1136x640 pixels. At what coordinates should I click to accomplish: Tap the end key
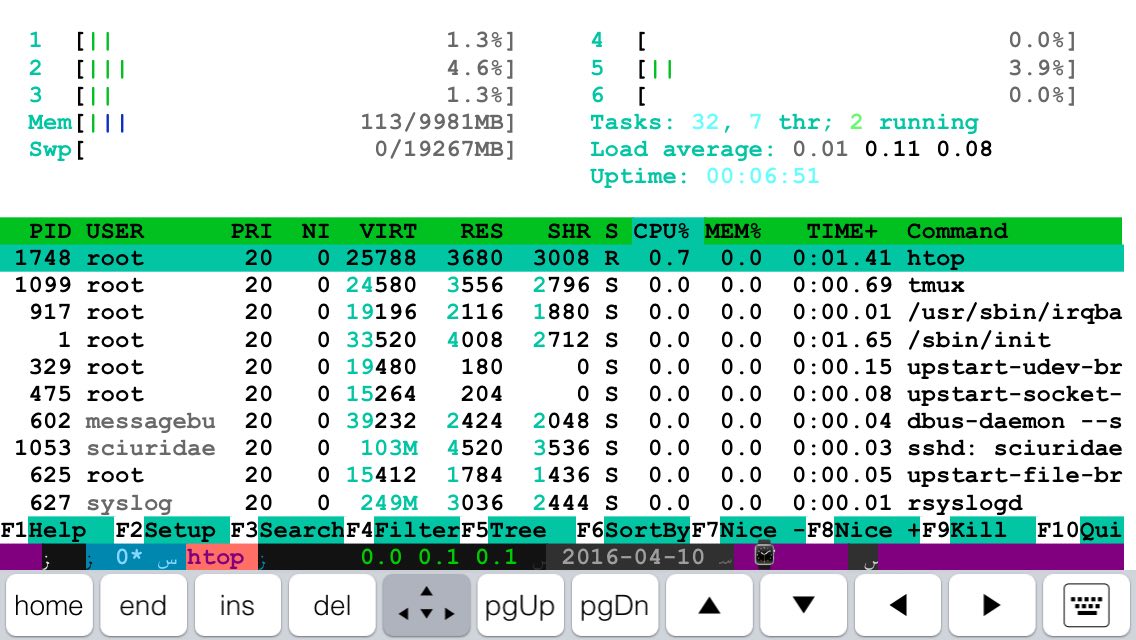[143, 605]
